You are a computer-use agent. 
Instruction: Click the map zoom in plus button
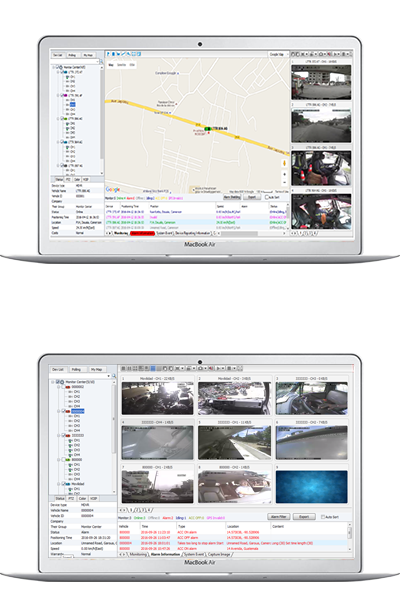pos(284,174)
